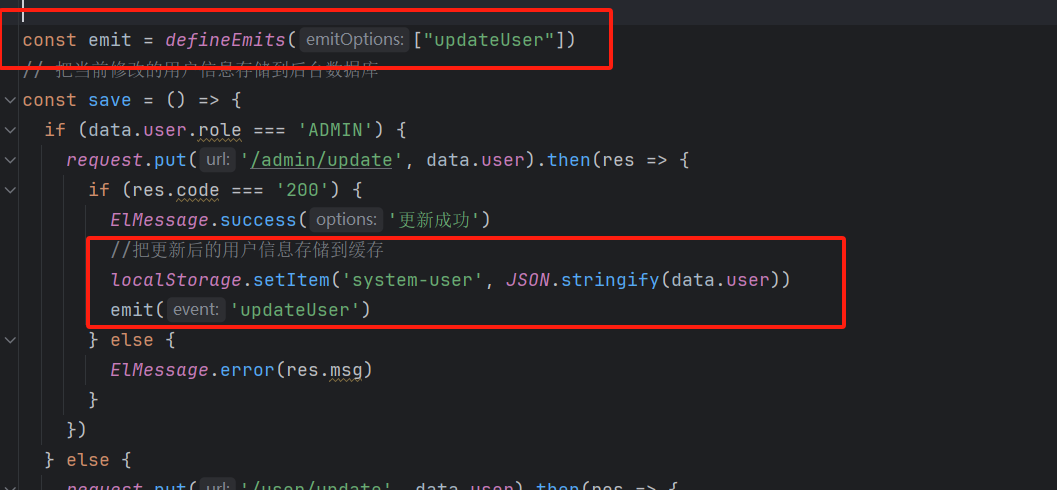
Task: Click the underlined code property in res.code
Action: coord(198,190)
